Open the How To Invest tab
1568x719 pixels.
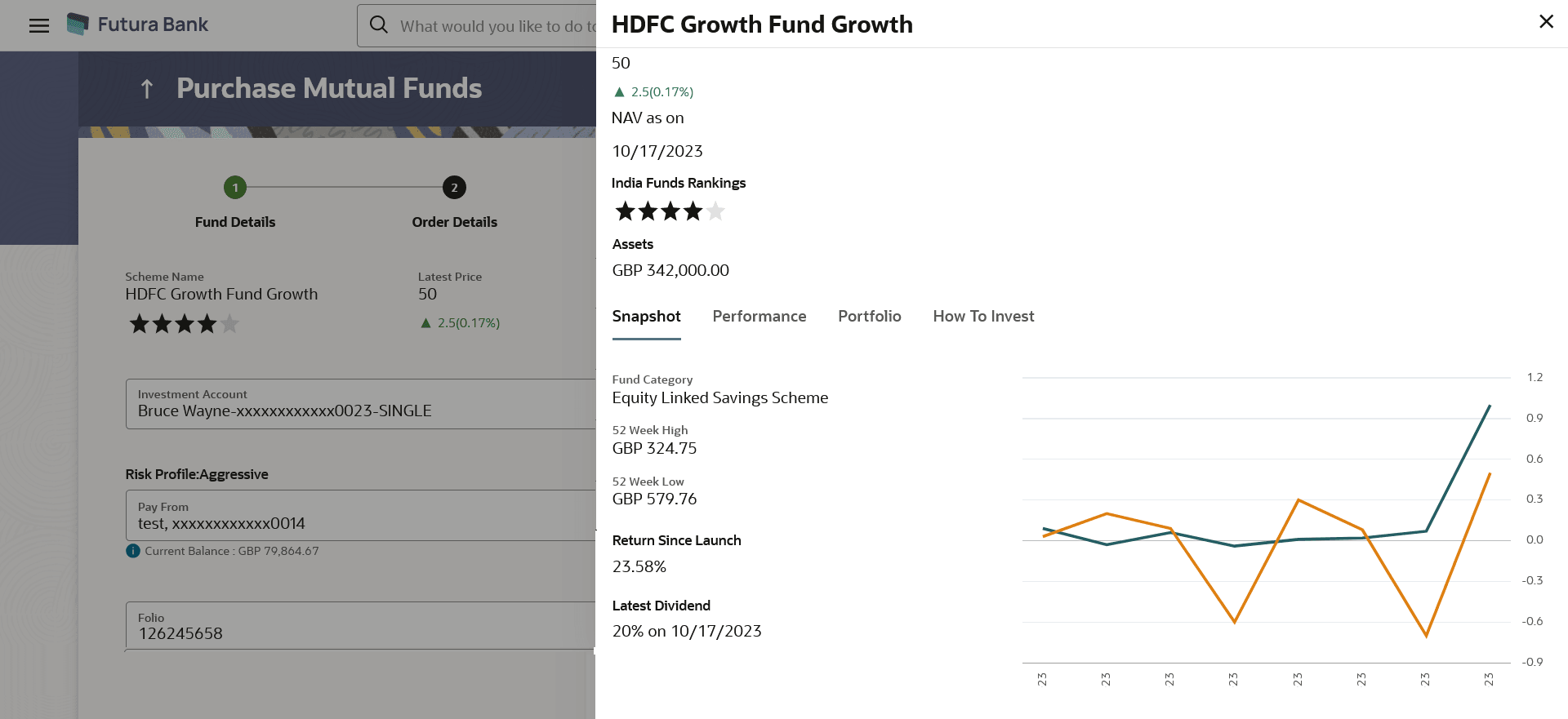pyautogui.click(x=983, y=317)
